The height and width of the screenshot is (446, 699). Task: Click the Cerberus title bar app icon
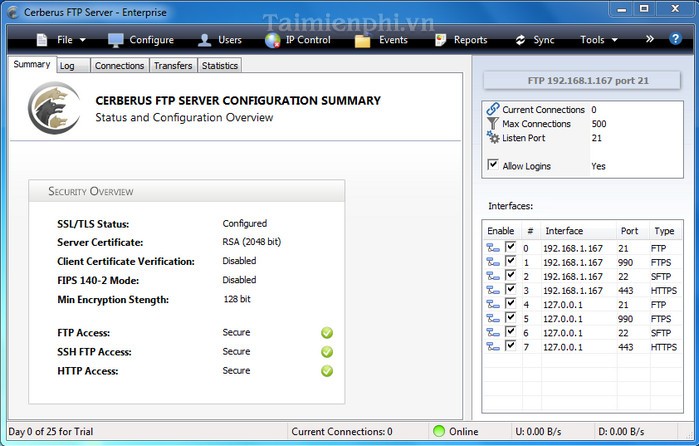point(13,12)
